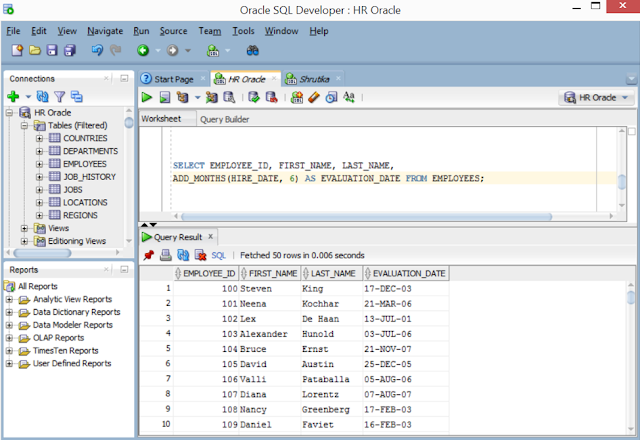Click the SQL Worksheet icon in main toolbar
The image size is (640, 440).
[213, 51]
